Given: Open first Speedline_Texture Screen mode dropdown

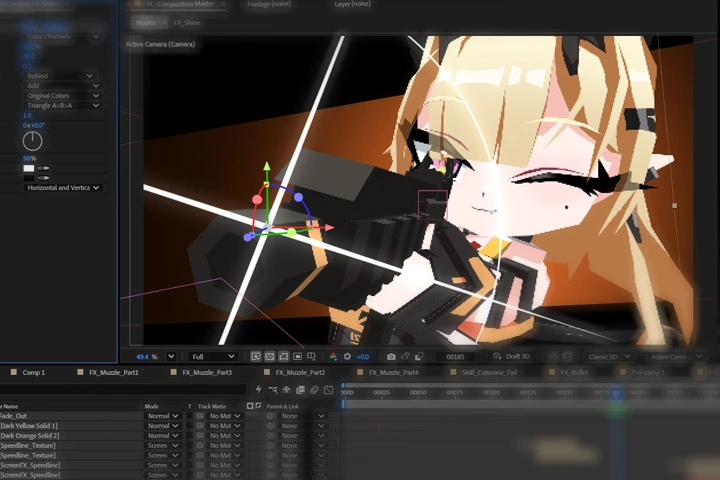Looking at the screenshot, I should (163, 446).
